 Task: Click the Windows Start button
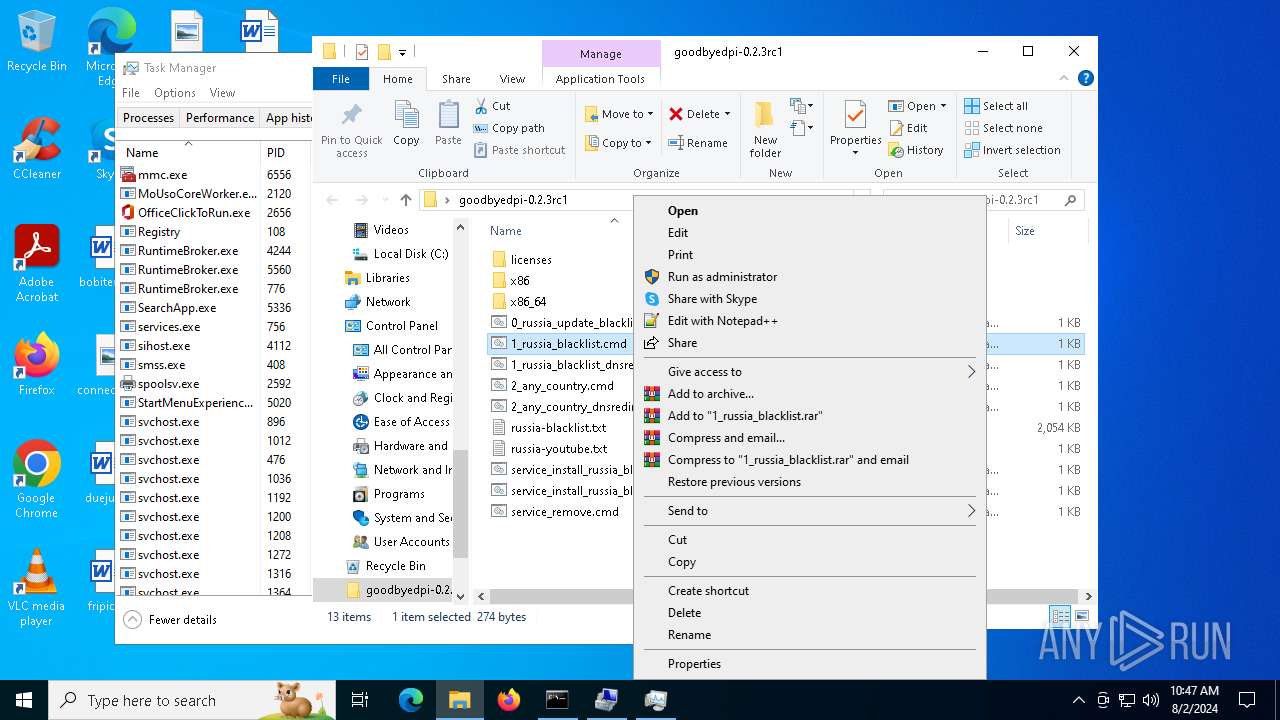tap(24, 700)
